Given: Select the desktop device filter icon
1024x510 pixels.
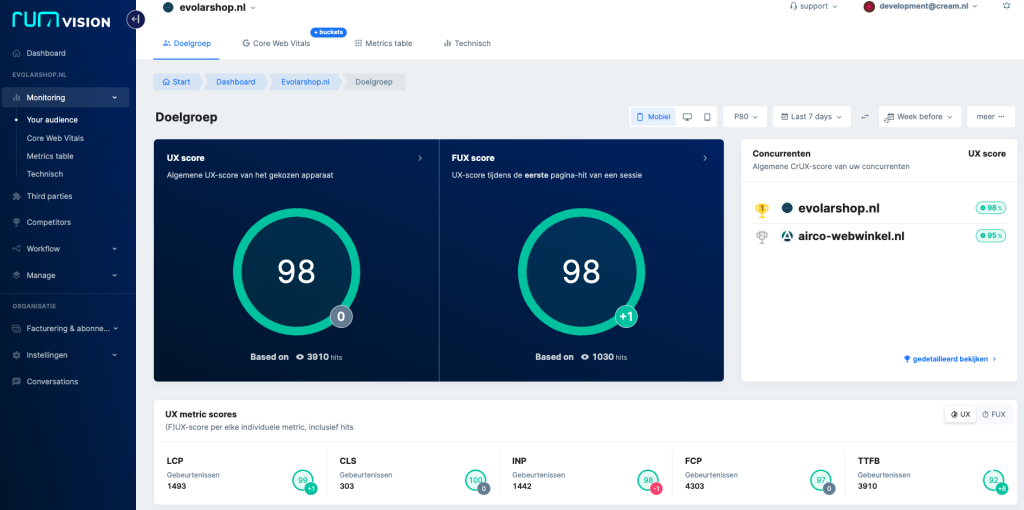Looking at the screenshot, I should pos(687,117).
